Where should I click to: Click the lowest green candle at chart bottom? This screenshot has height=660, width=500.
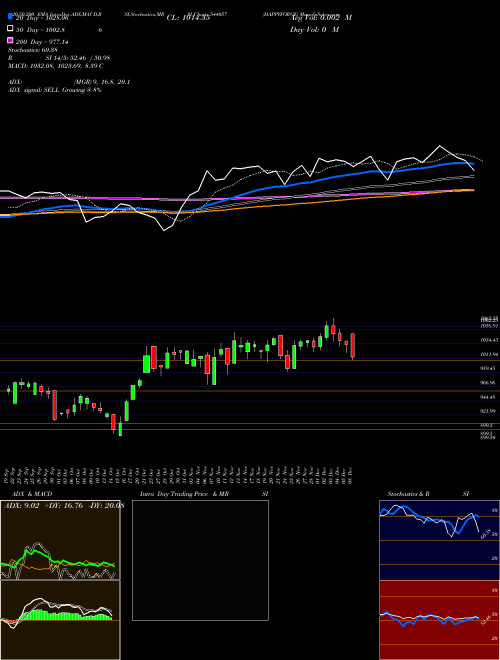click(120, 428)
